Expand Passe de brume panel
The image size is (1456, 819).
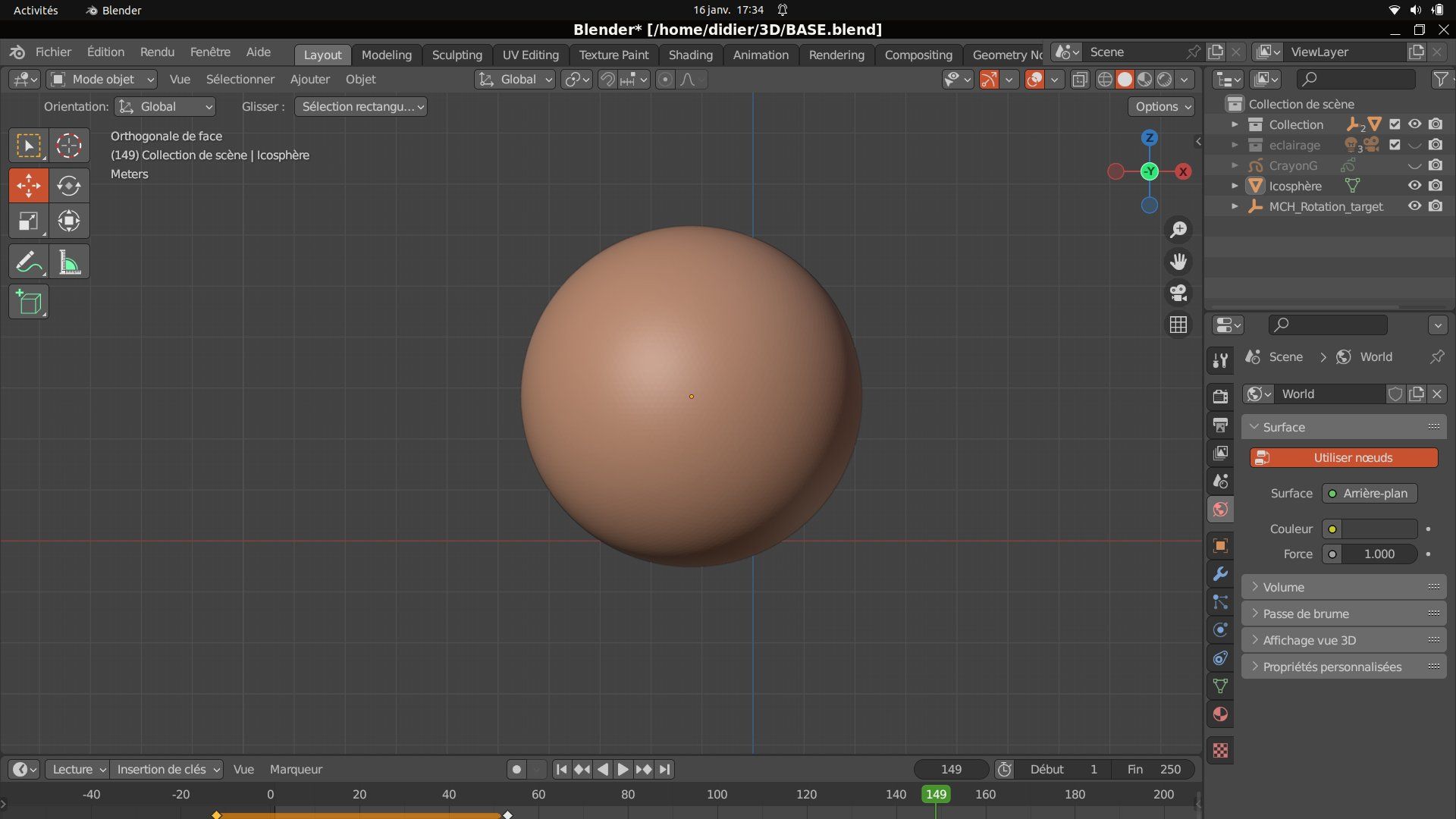click(1344, 613)
